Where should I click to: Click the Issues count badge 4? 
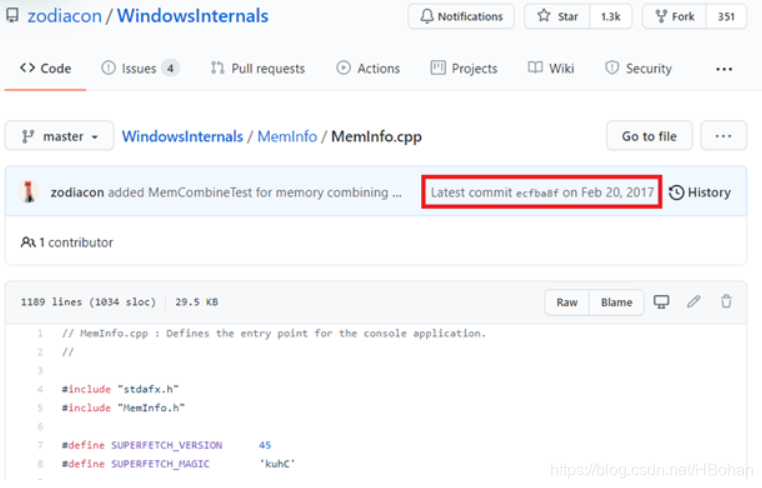click(x=170, y=69)
